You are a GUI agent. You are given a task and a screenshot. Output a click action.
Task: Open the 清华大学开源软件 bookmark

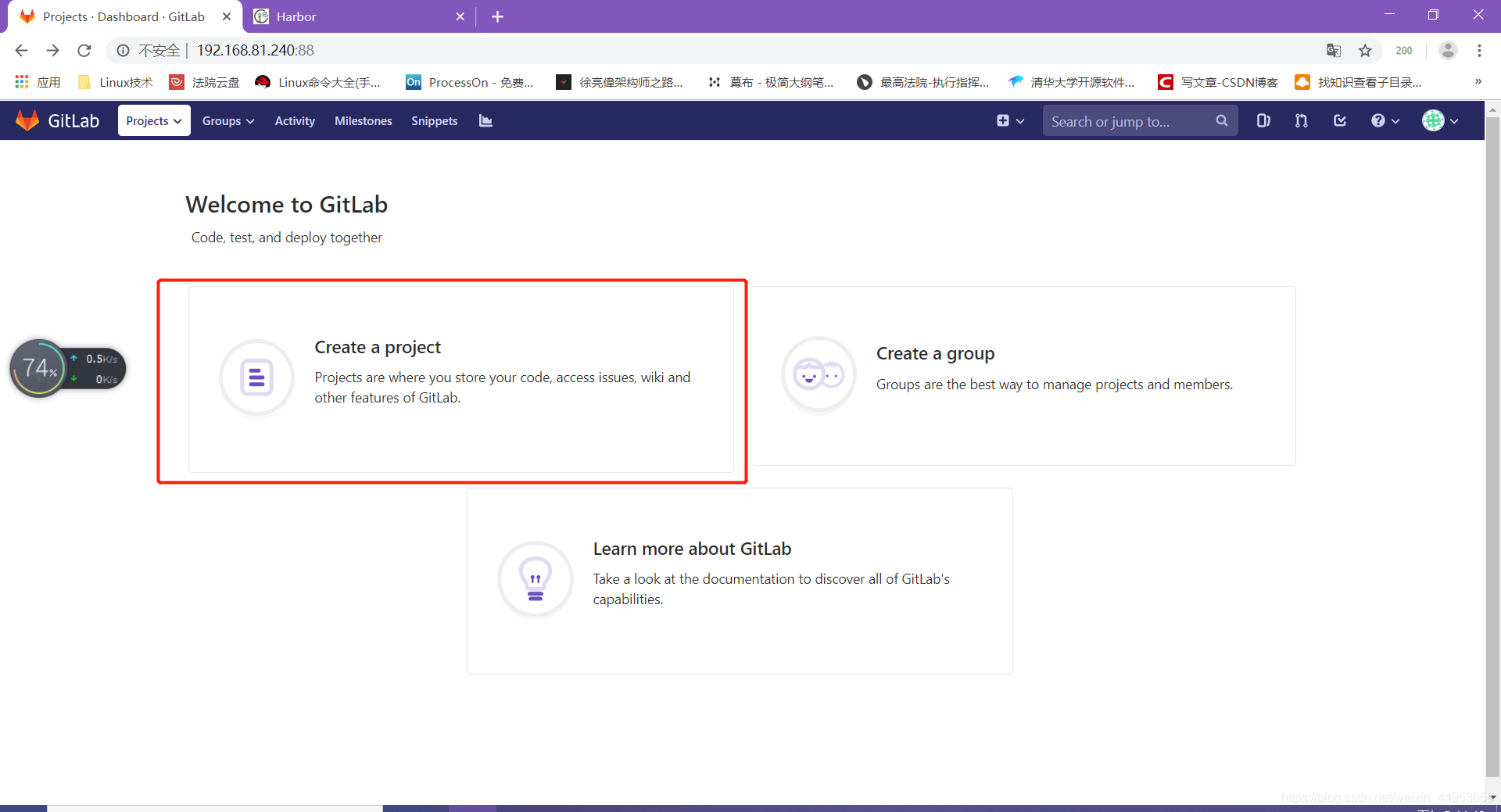1071,82
